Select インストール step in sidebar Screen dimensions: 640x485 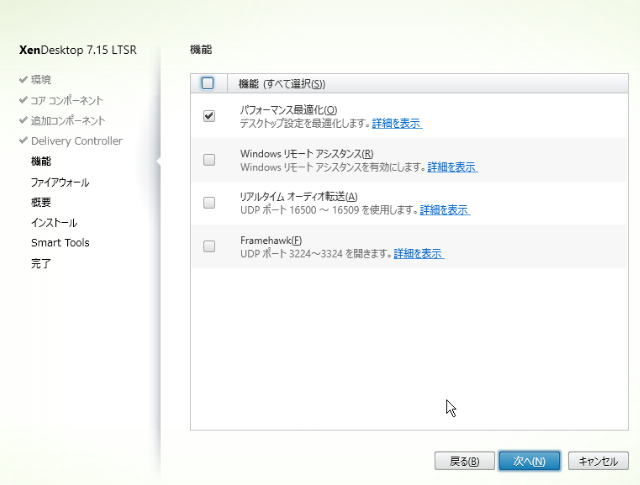(54, 222)
